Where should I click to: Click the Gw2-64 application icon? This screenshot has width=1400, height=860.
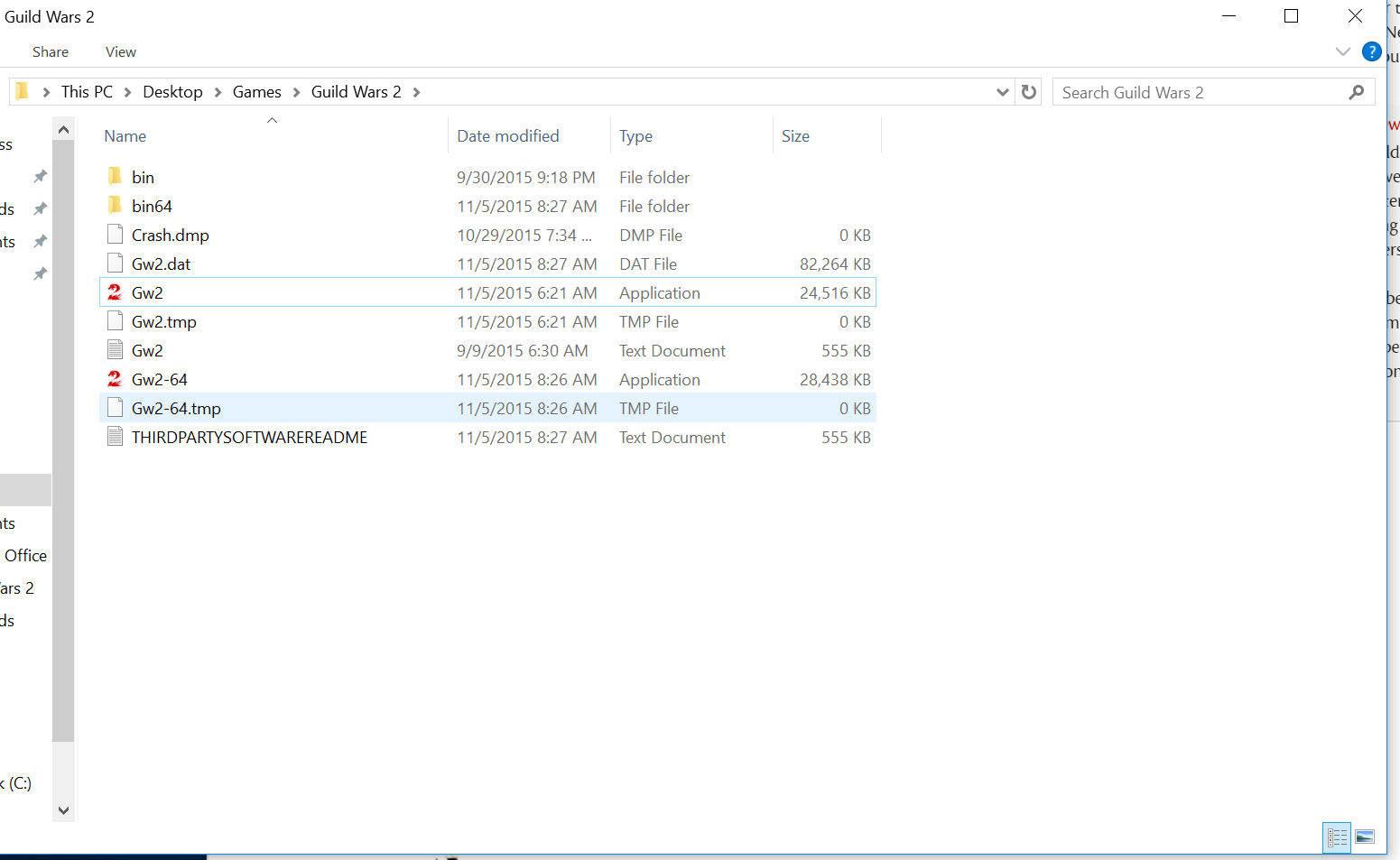[115, 379]
